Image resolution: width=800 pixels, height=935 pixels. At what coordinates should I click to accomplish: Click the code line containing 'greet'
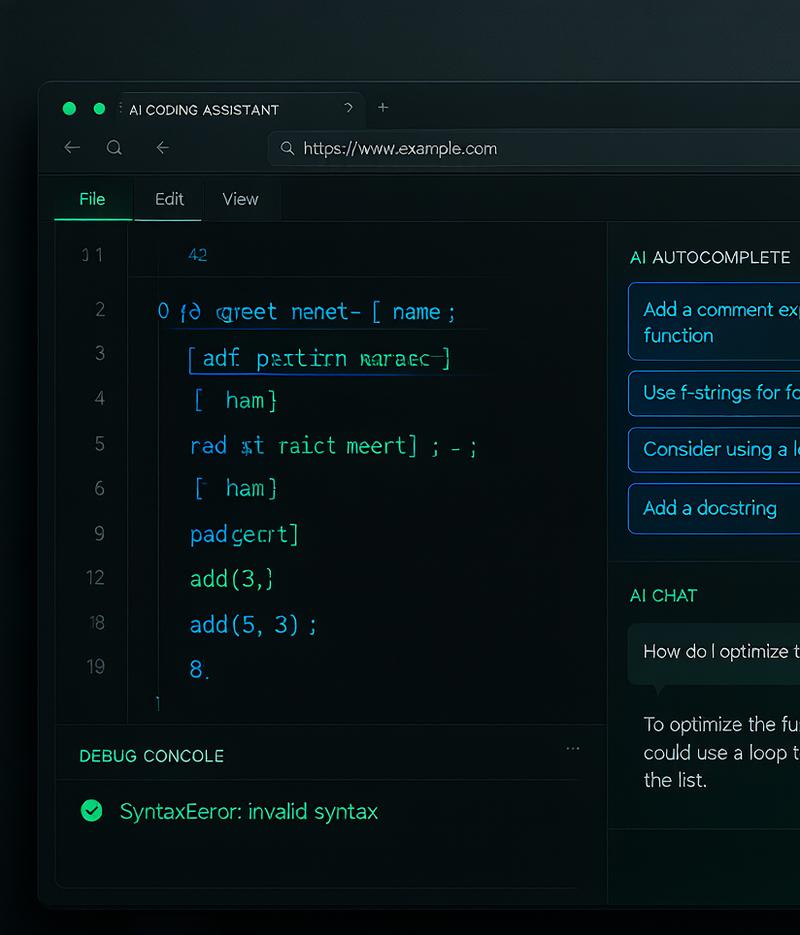click(x=306, y=312)
